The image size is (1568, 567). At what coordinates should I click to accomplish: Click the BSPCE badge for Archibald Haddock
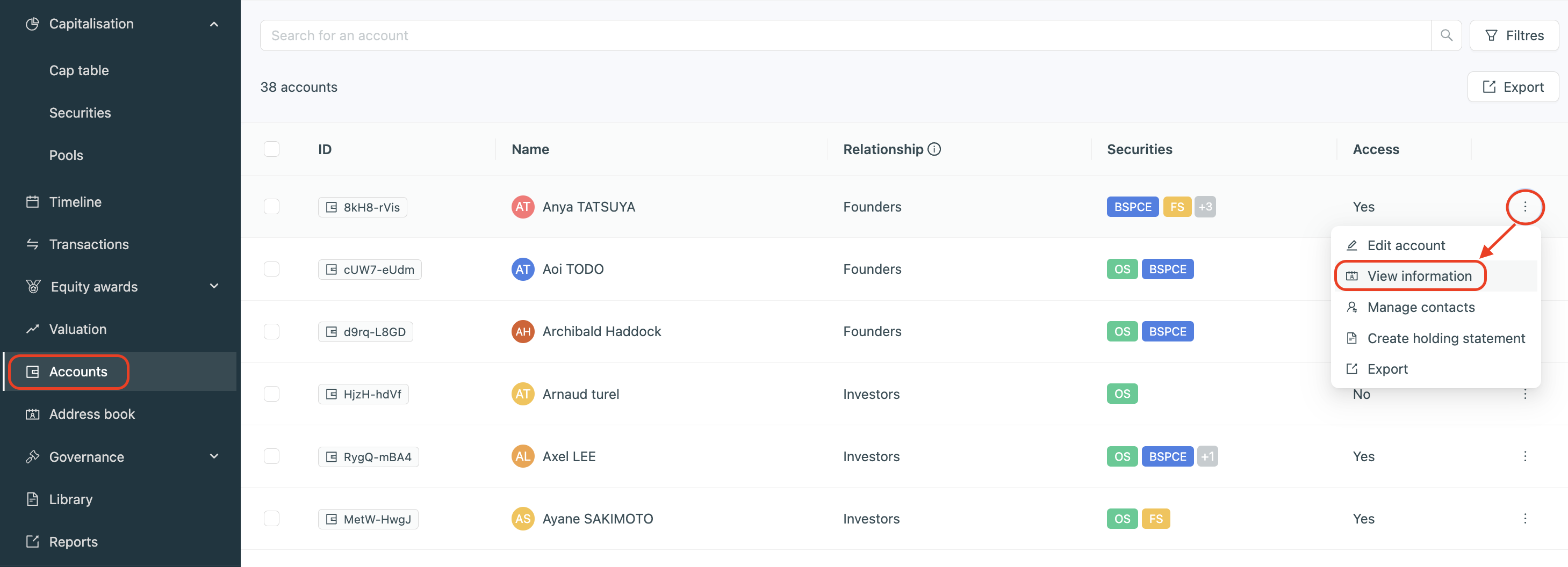(x=1167, y=332)
